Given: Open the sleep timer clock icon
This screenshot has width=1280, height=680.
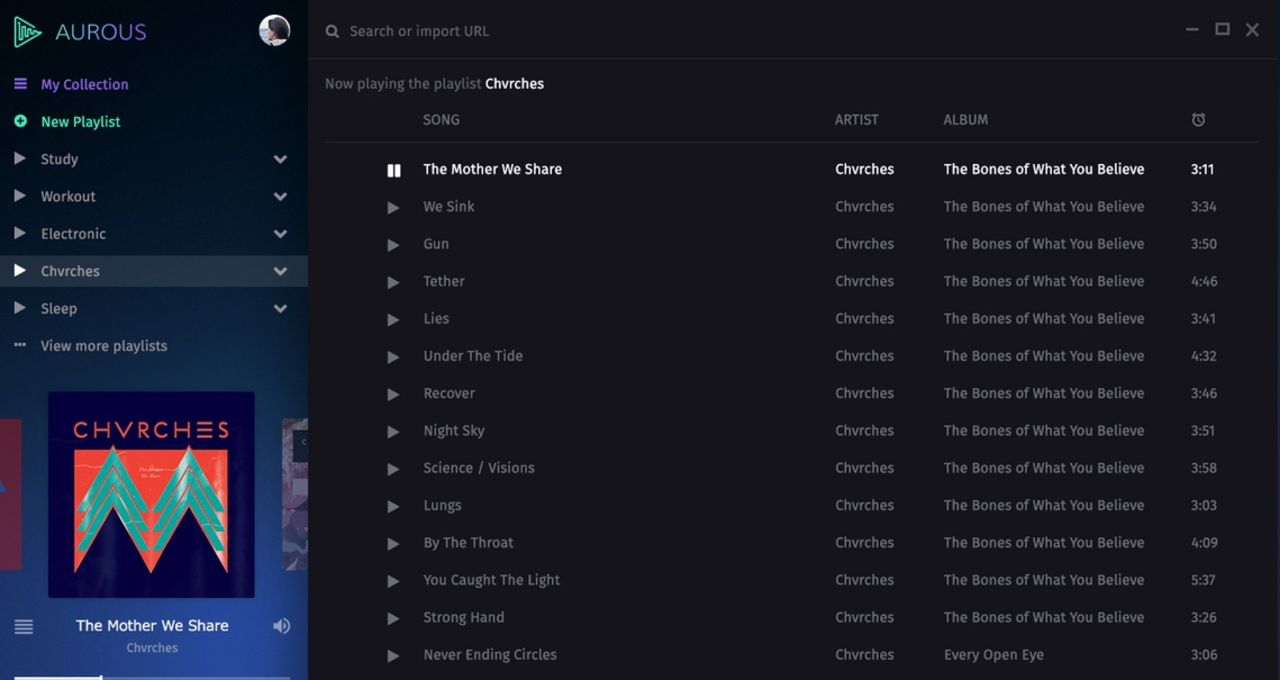Looking at the screenshot, I should tap(1198, 119).
